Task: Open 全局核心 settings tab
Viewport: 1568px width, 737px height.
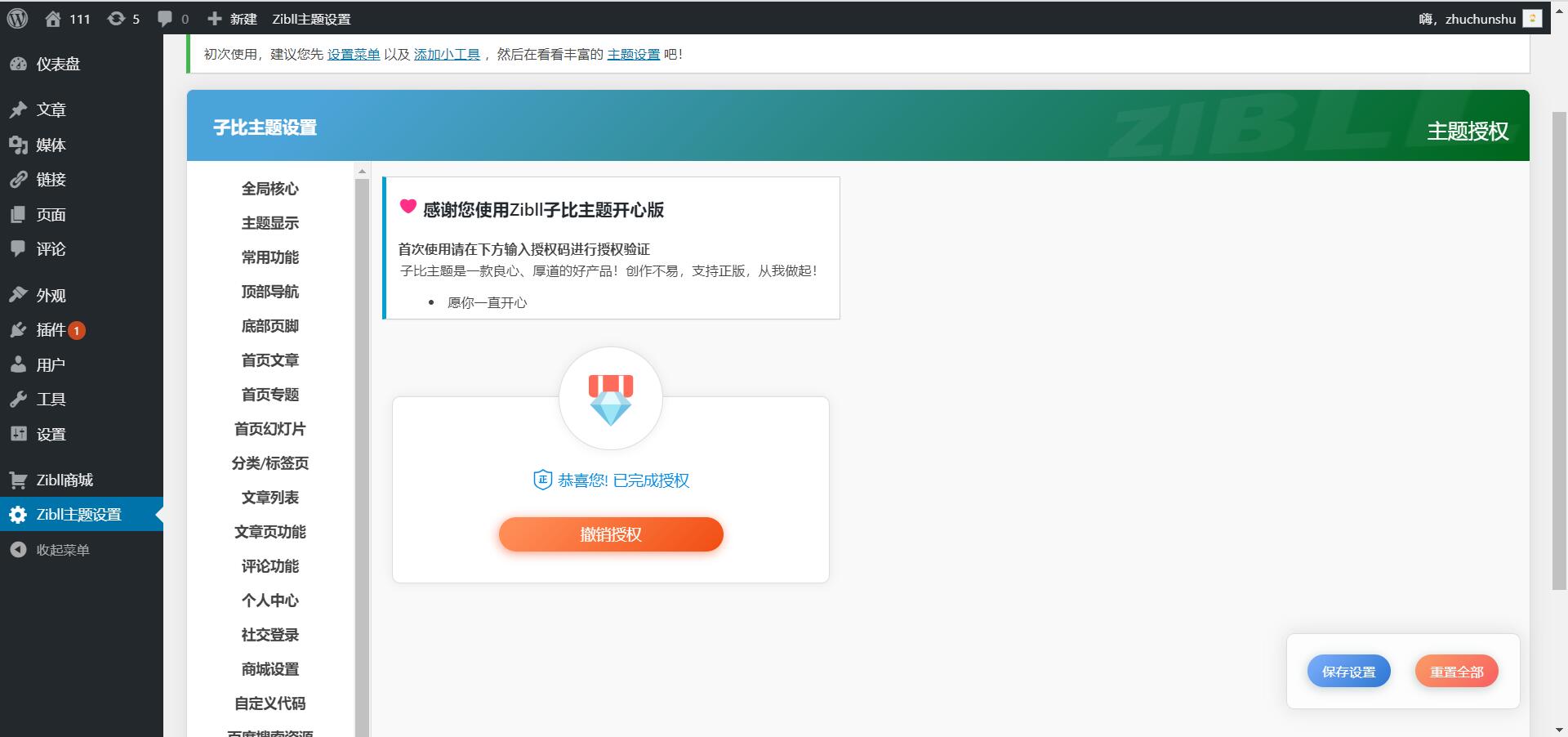Action: (x=270, y=189)
